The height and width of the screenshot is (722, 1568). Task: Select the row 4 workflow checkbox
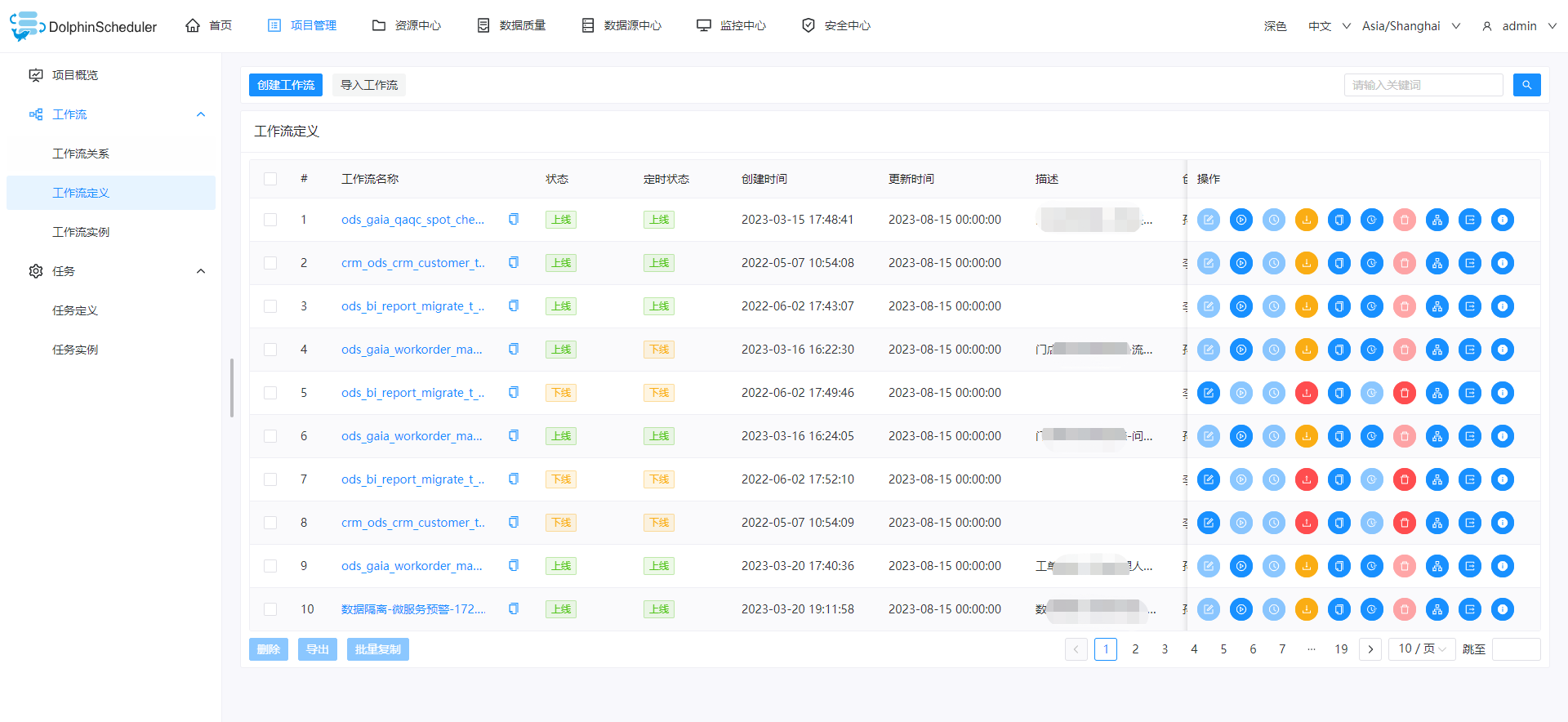(x=270, y=350)
